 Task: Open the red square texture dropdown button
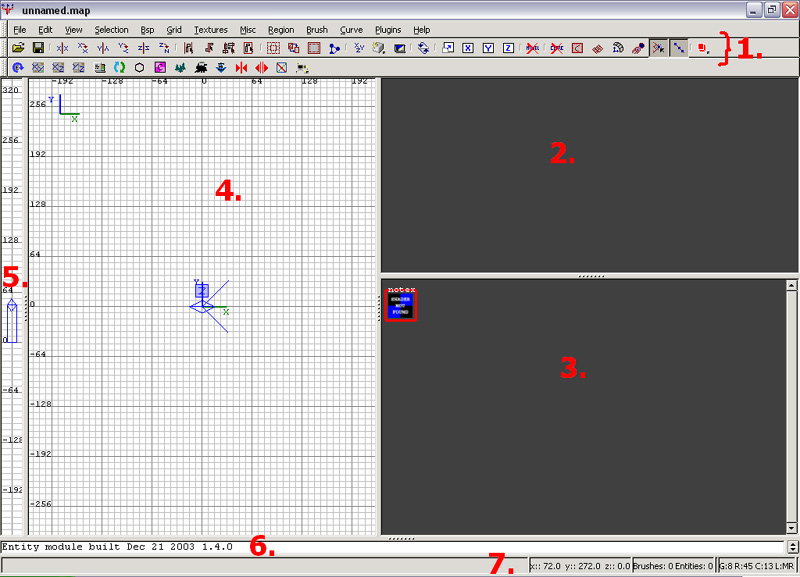(703, 48)
